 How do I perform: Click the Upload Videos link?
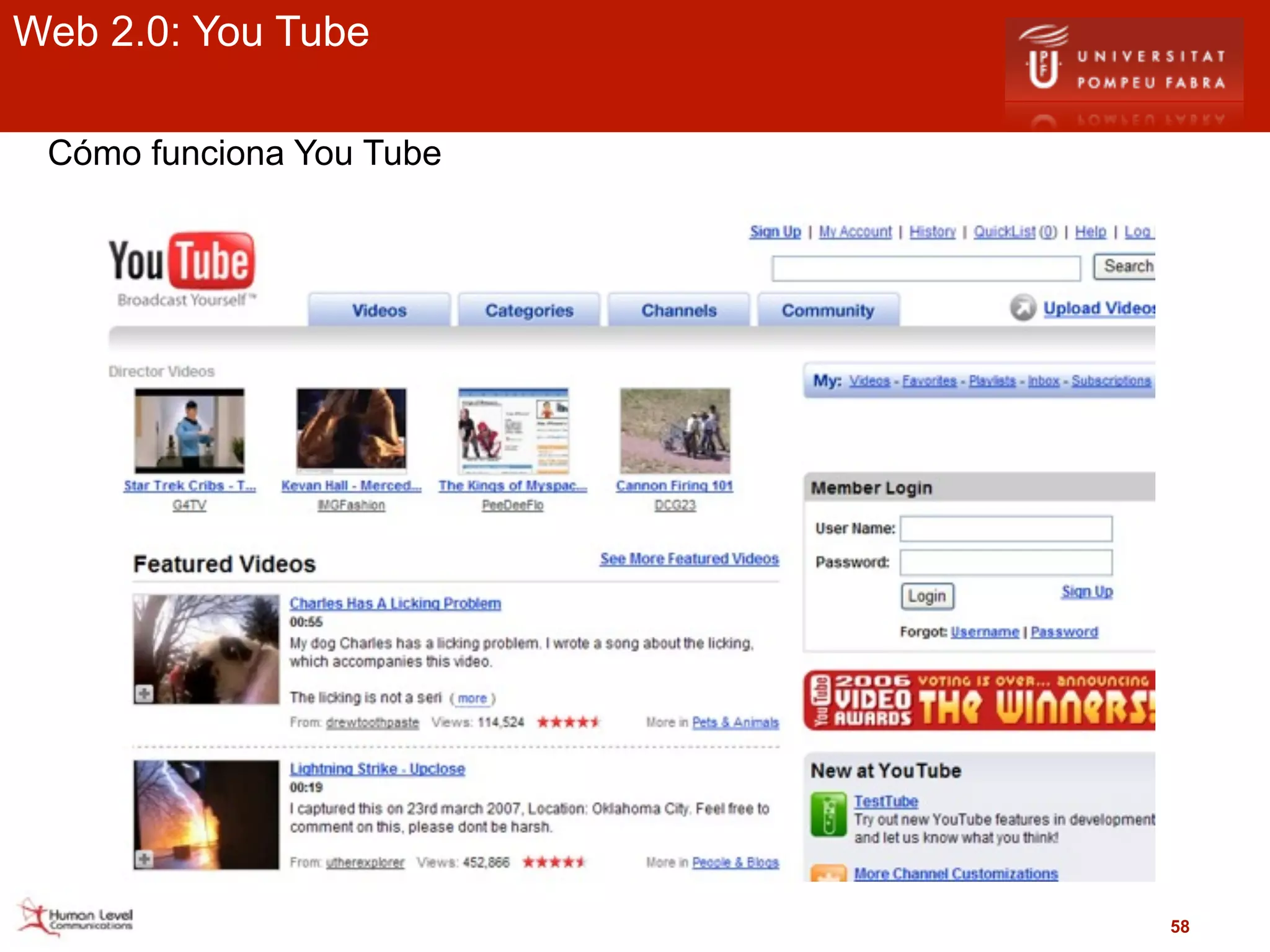coord(1099,308)
